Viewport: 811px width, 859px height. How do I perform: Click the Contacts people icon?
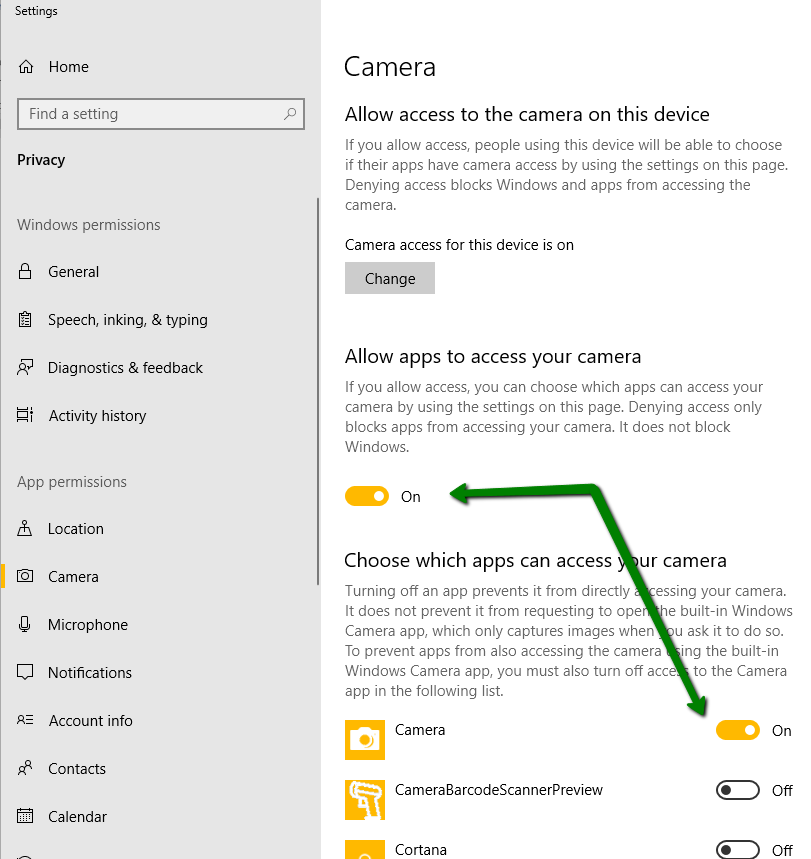pyautogui.click(x=25, y=768)
